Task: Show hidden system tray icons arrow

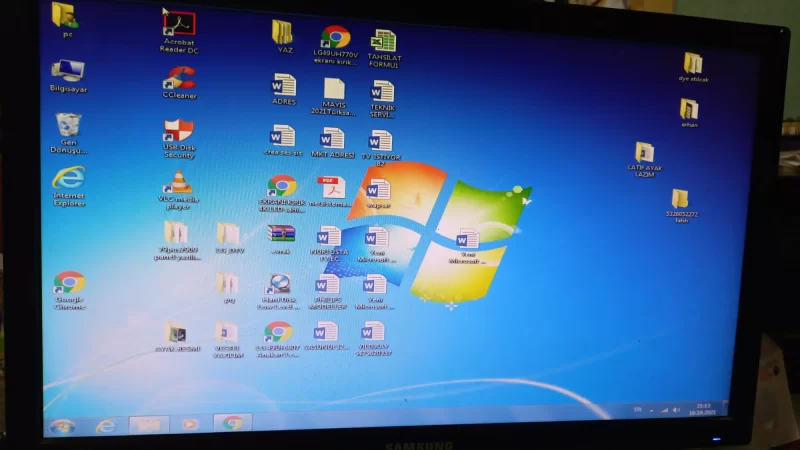Action: coord(652,410)
